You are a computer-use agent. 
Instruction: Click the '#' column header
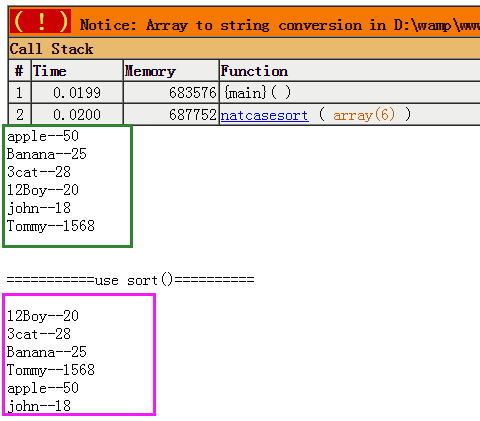point(20,71)
